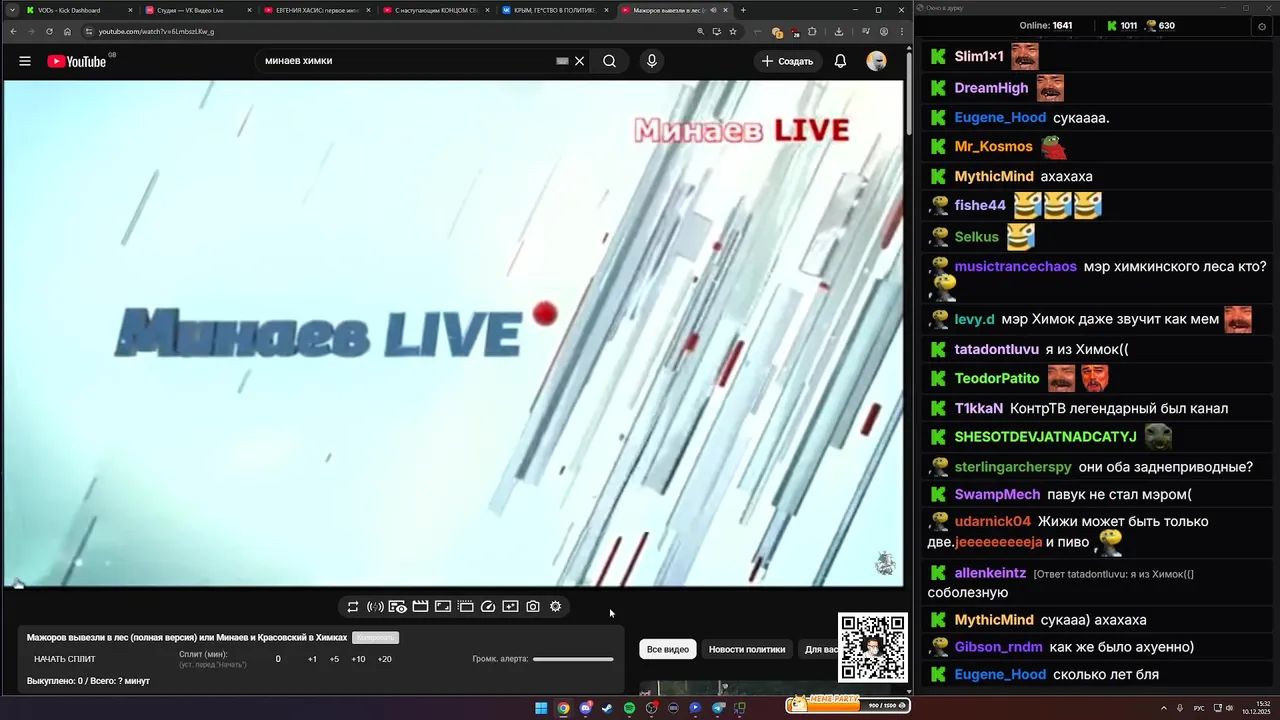Click the Выкуплено: 0 / Всего status text
This screenshot has height=720, width=1280.
(x=88, y=681)
